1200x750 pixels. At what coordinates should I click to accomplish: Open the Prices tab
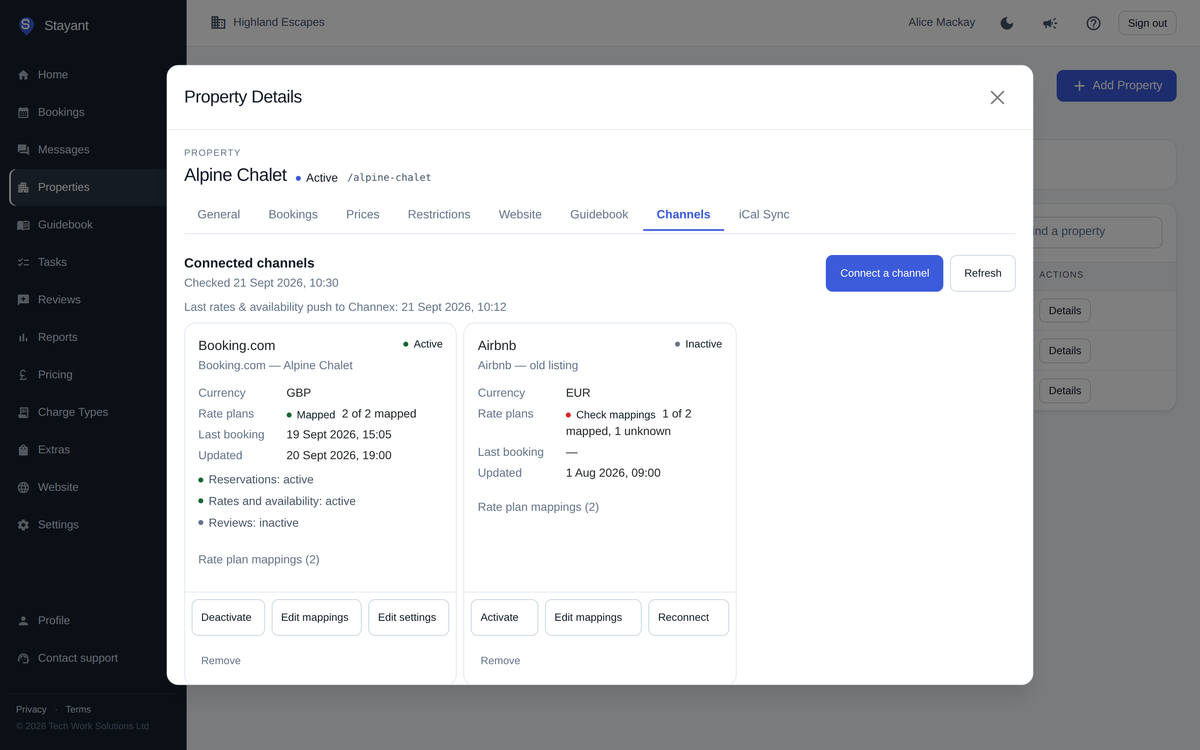[363, 215]
